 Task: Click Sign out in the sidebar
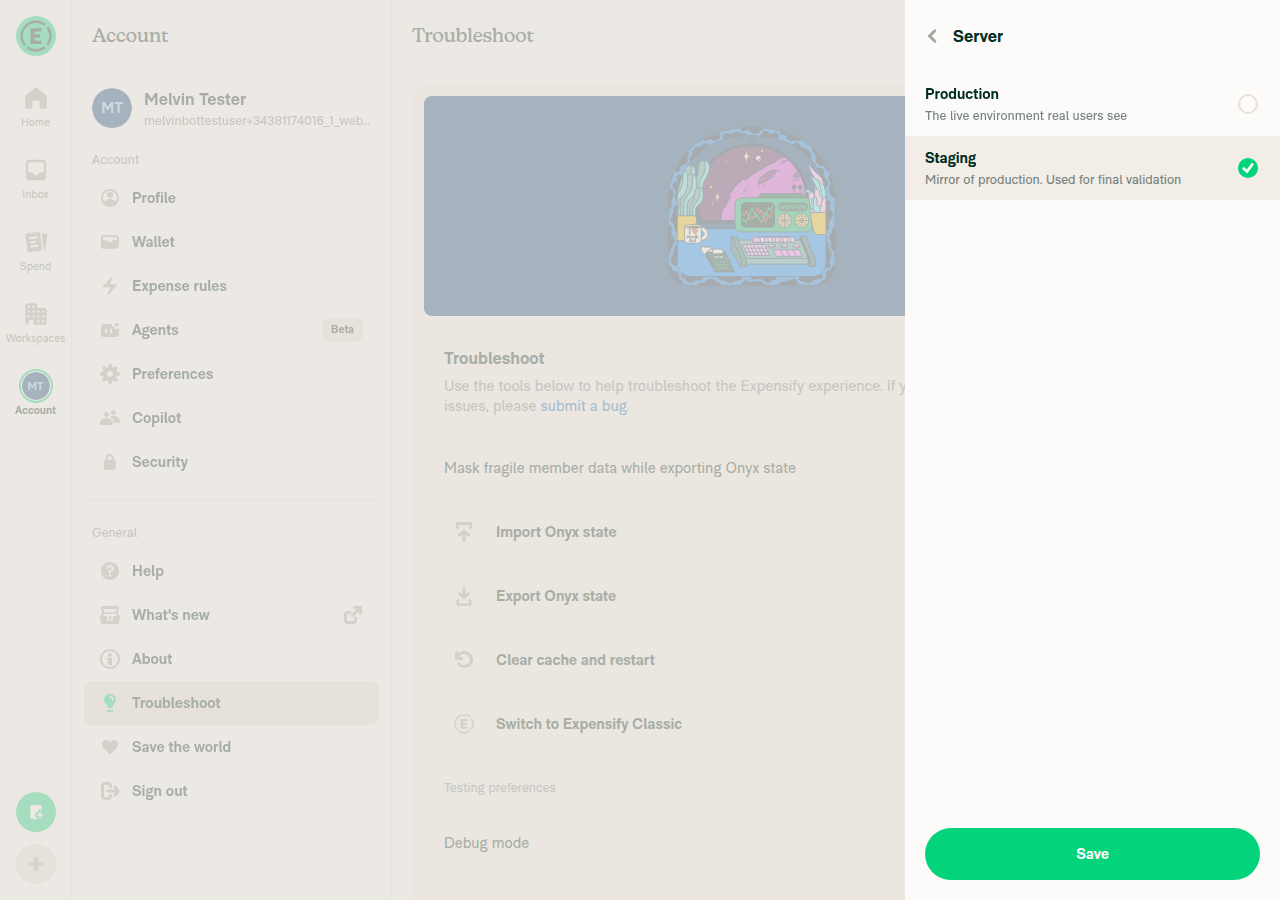coord(232,791)
